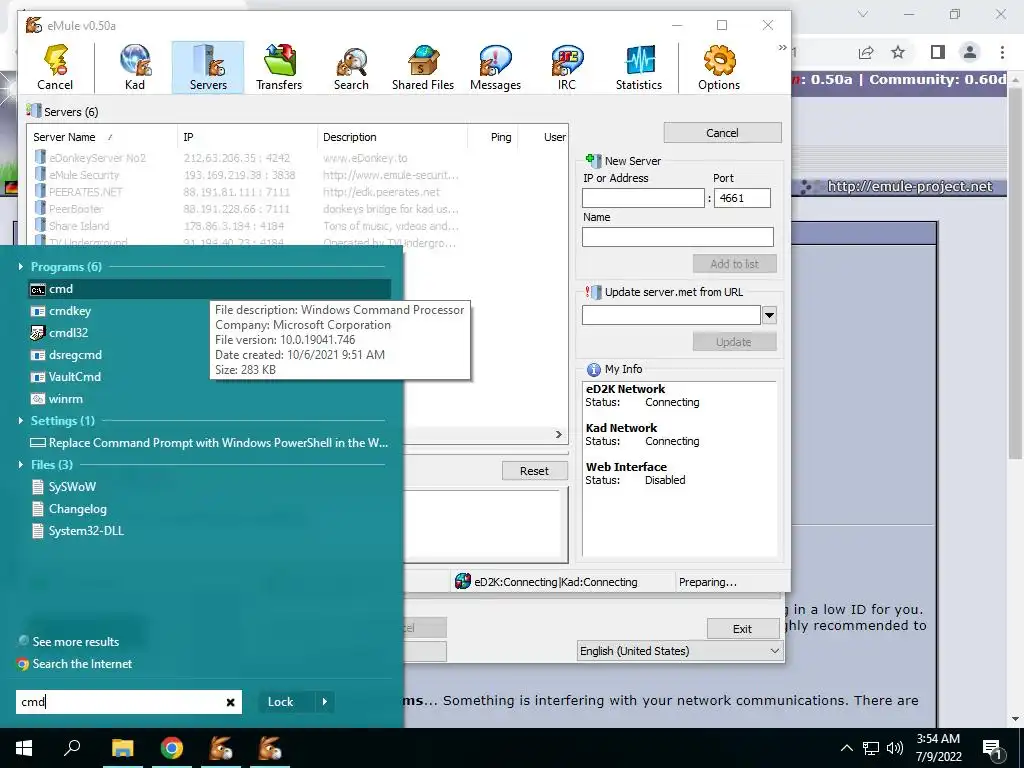Screen dimensions: 1024x768
Task: Focus the IP or Address input field
Action: (643, 198)
